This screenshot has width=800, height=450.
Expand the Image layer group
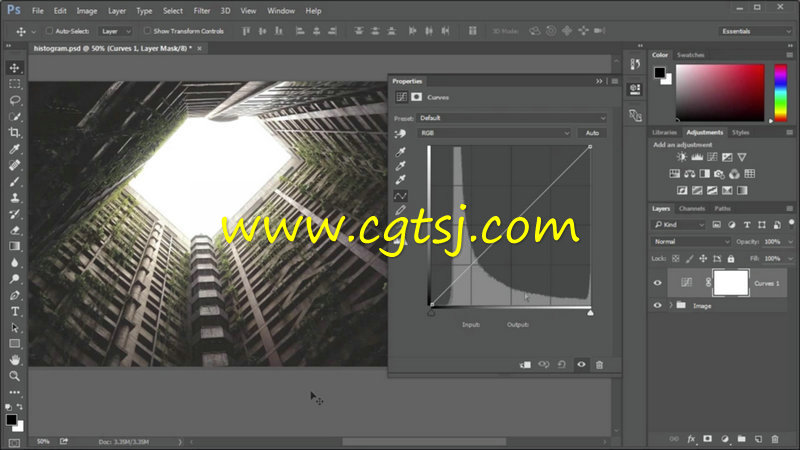pyautogui.click(x=670, y=306)
